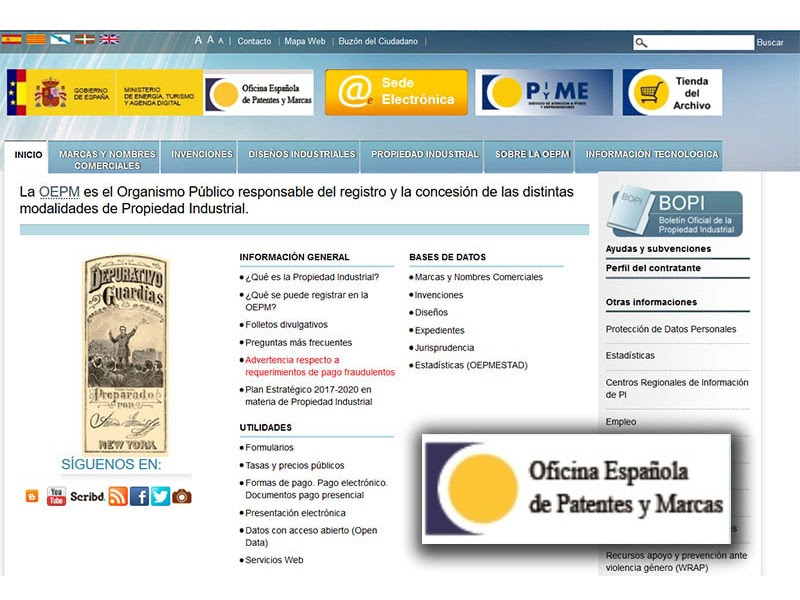Select the Basque flag language icon
The height and width of the screenshot is (600, 800).
coord(85,39)
